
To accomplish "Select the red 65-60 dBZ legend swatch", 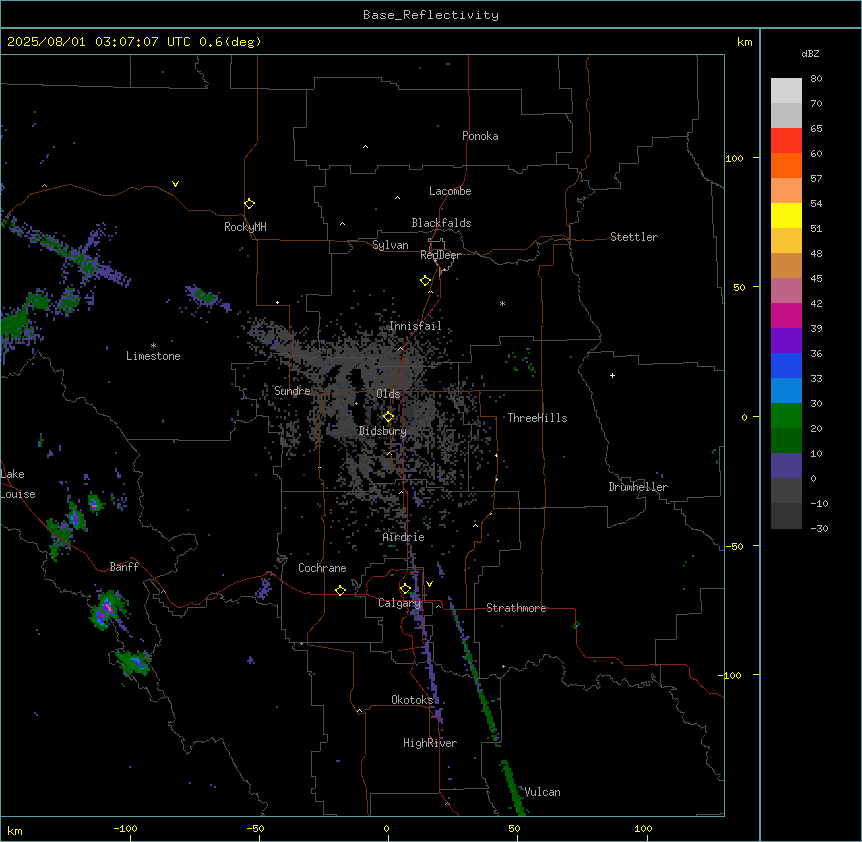I will 786,140.
